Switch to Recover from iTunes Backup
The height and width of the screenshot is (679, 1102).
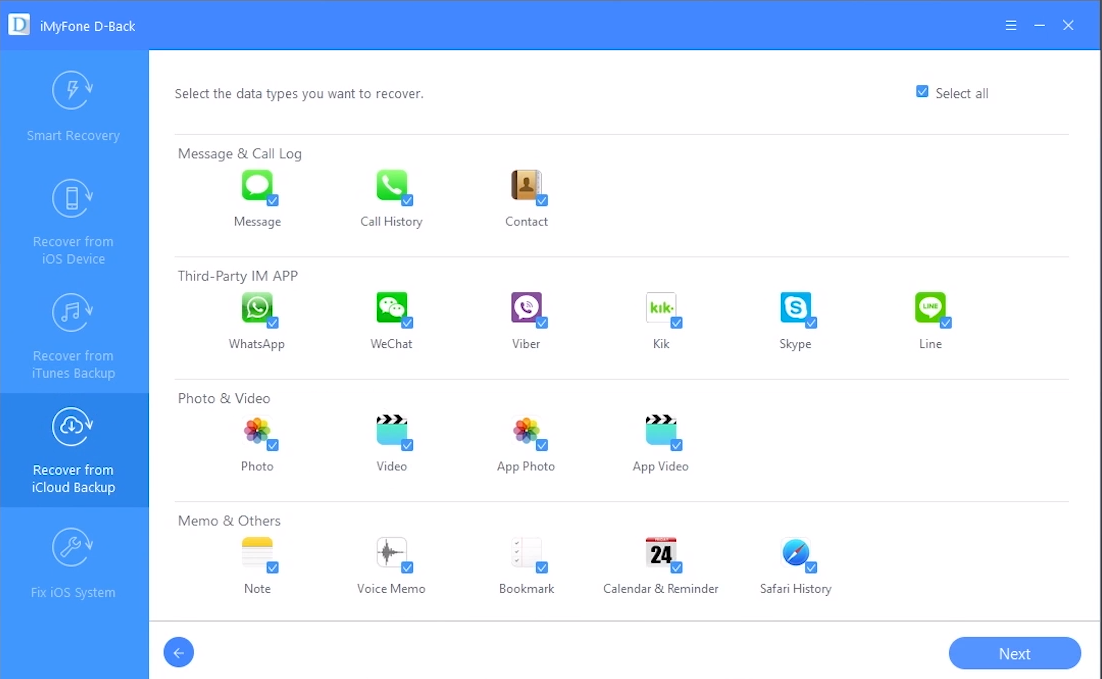point(73,336)
